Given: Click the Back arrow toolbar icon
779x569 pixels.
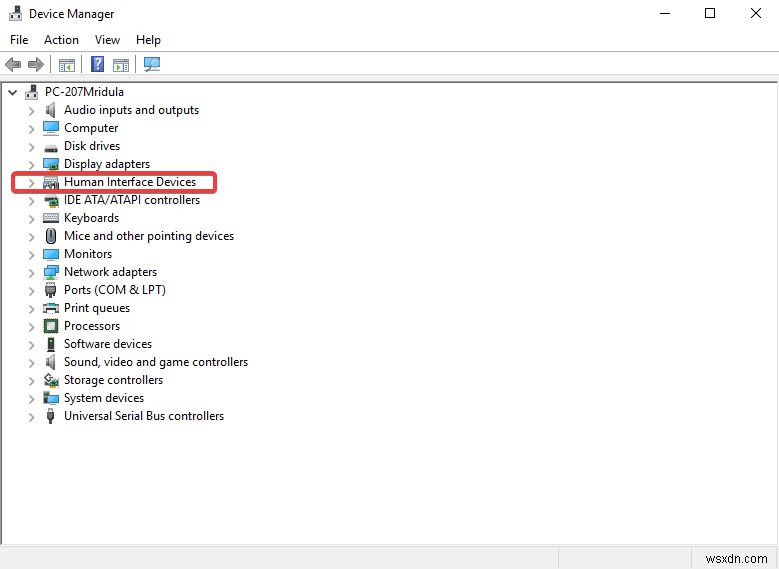Looking at the screenshot, I should click(x=13, y=64).
